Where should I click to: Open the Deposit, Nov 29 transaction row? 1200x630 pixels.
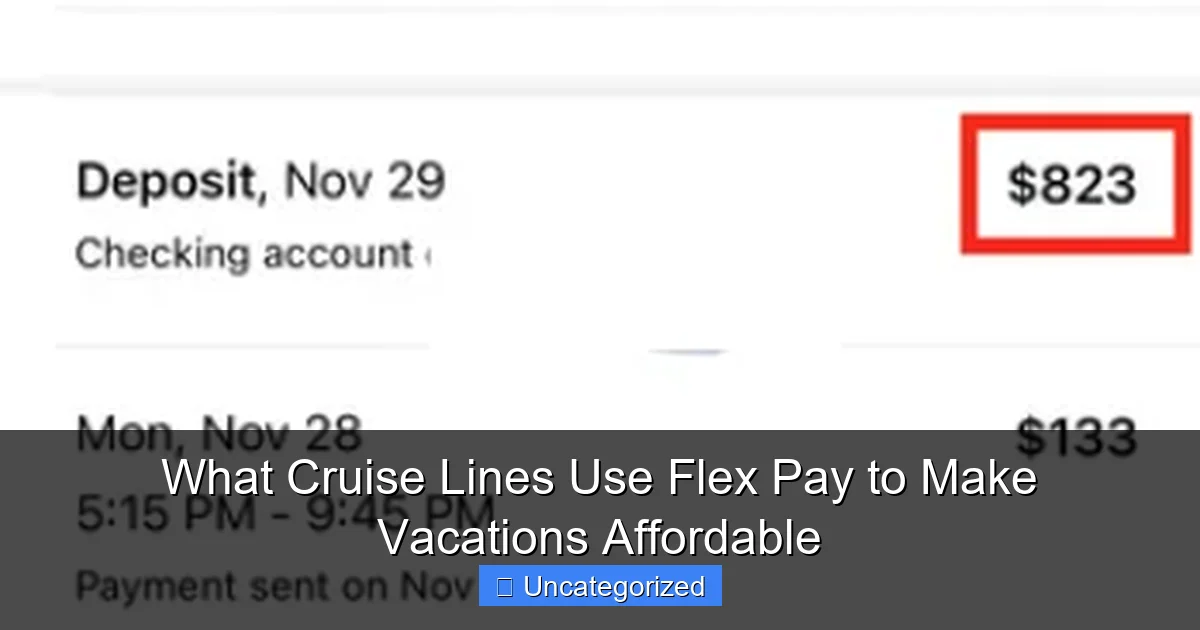[x=260, y=181]
